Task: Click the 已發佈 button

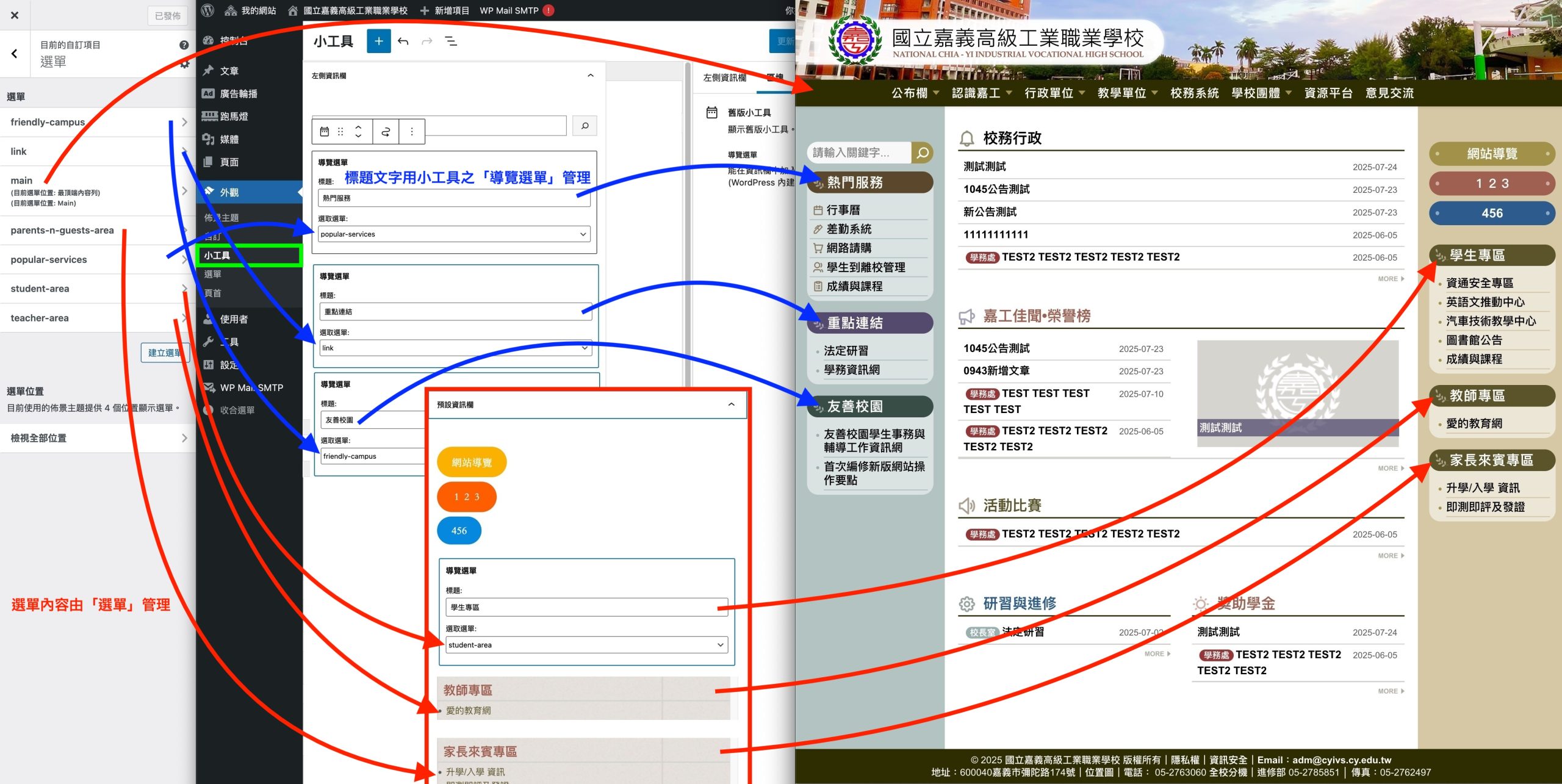Action: click(167, 16)
